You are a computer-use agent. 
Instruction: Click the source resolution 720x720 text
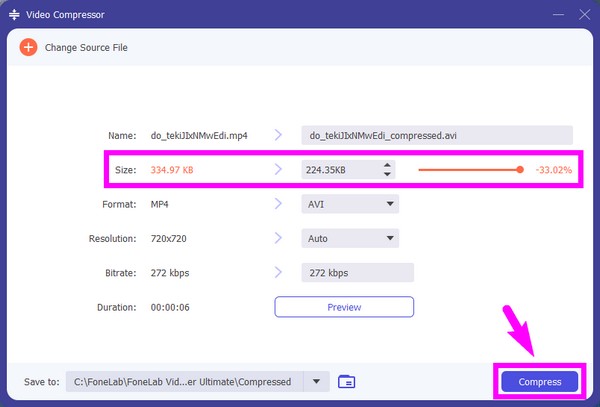coord(168,239)
